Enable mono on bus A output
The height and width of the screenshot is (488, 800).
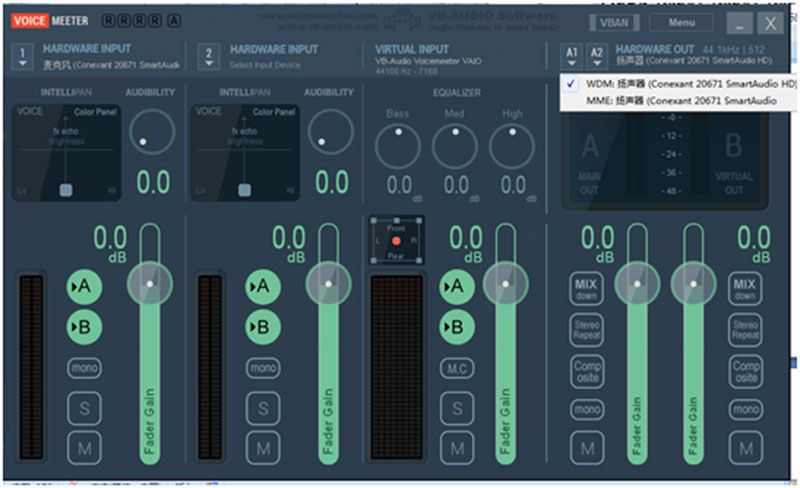point(587,409)
